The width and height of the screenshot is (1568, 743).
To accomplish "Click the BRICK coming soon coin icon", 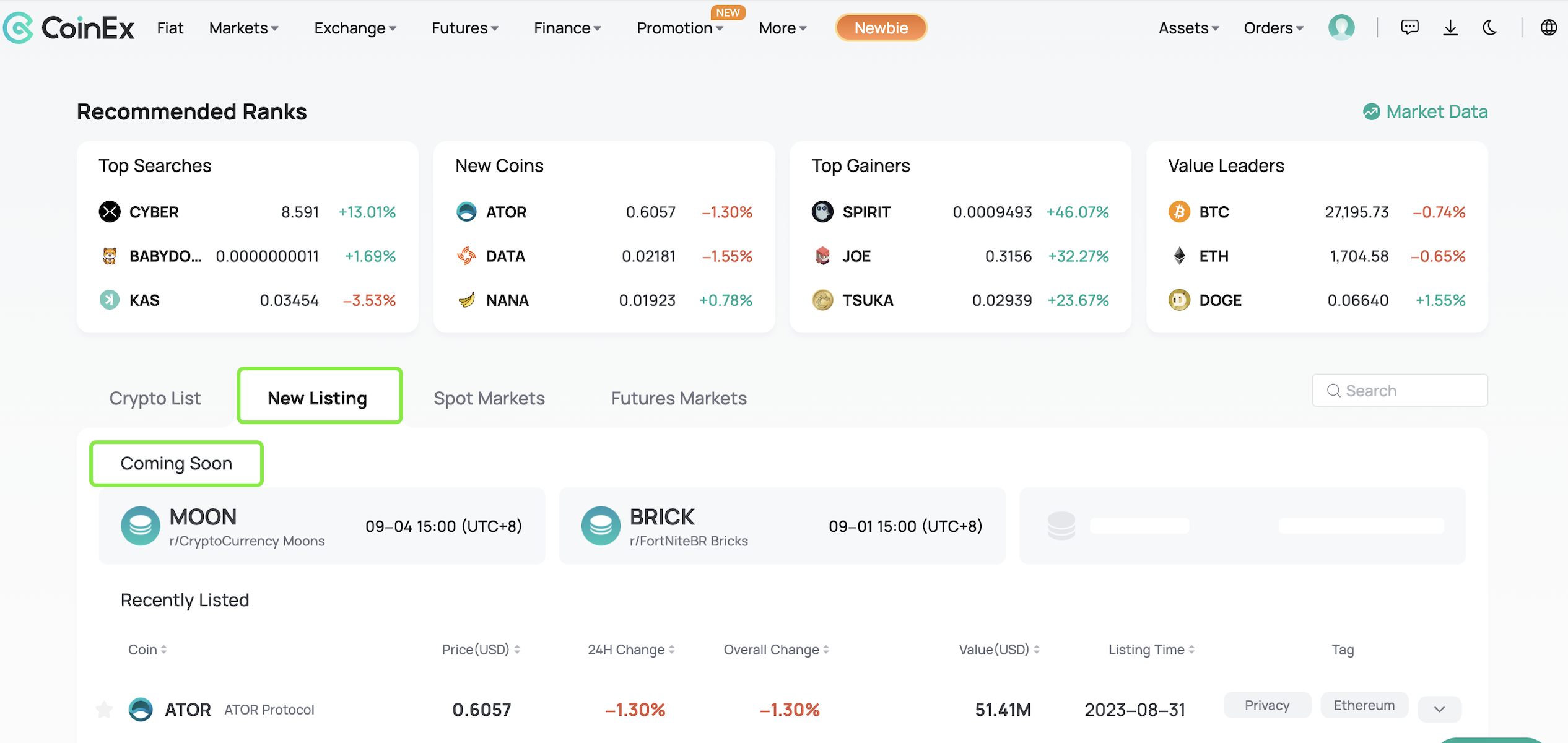I will (x=601, y=526).
